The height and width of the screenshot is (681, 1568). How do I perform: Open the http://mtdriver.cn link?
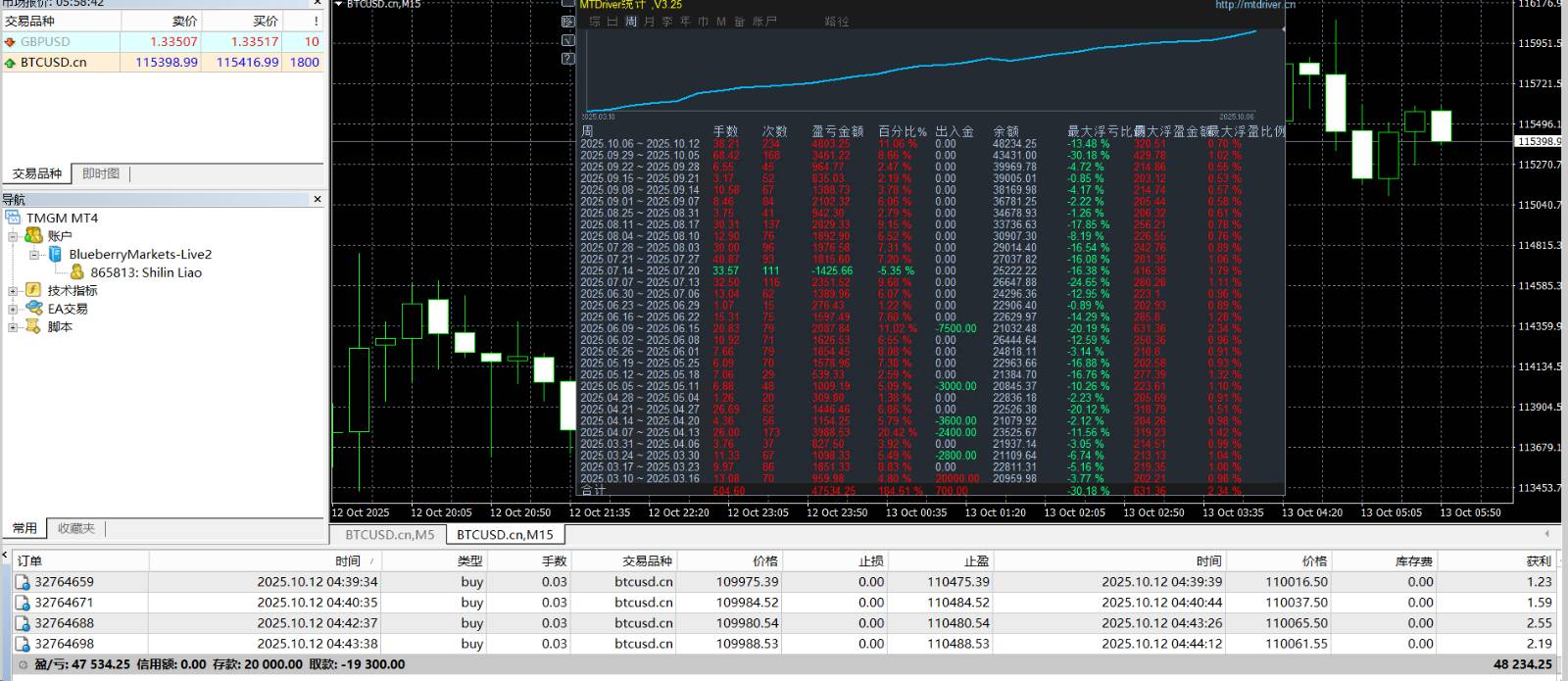[x=1255, y=5]
